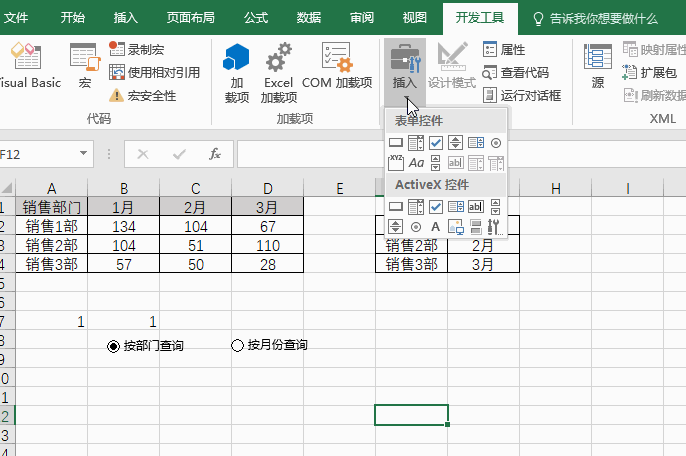Insert form control check box
The height and width of the screenshot is (456, 686).
pyautogui.click(x=436, y=143)
